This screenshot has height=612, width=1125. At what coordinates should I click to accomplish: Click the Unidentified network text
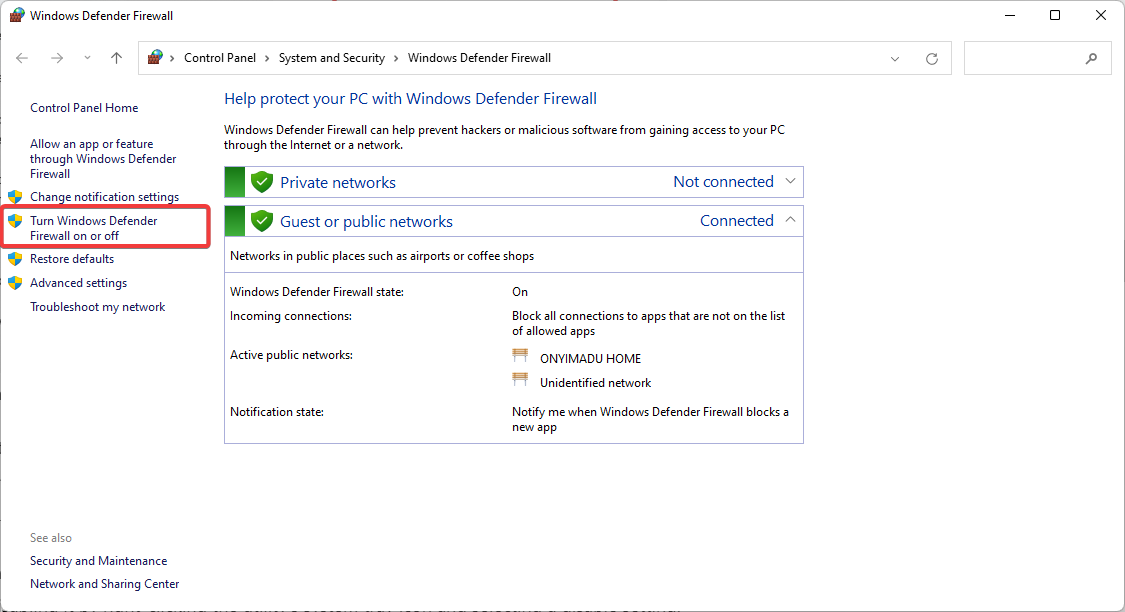pyautogui.click(x=596, y=383)
